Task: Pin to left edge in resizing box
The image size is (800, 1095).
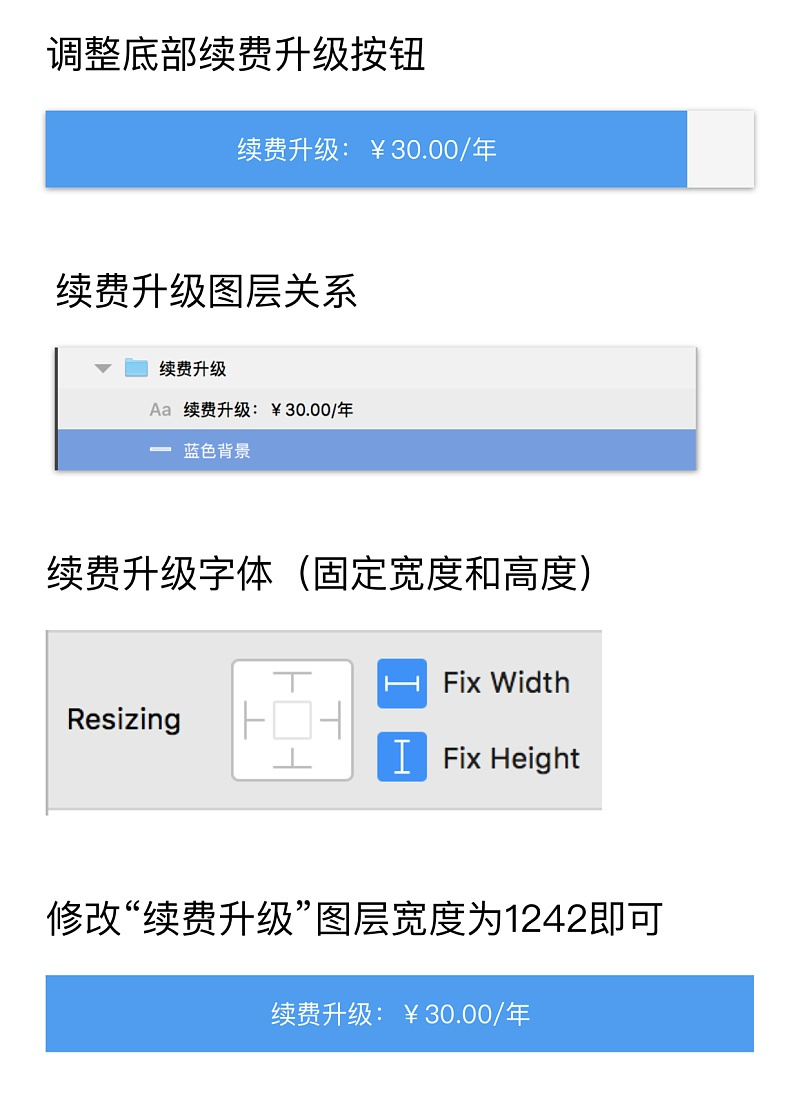Action: tap(255, 720)
